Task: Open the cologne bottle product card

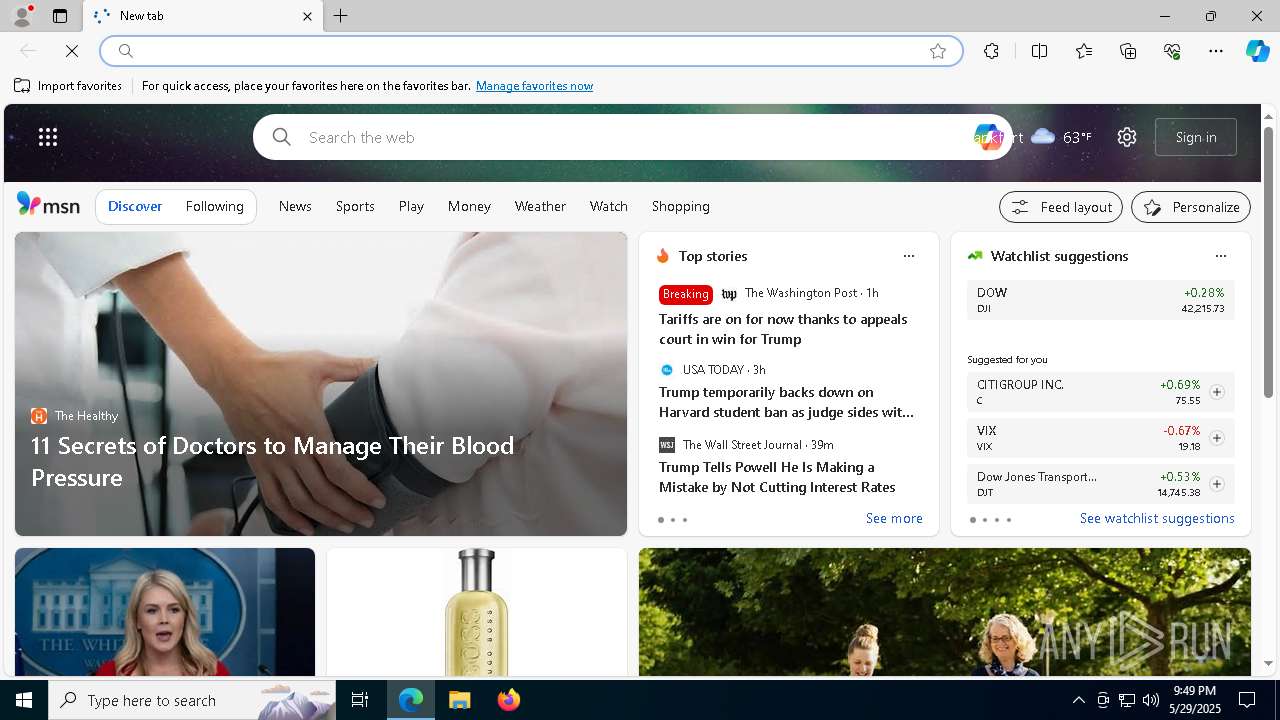Action: pos(477,612)
